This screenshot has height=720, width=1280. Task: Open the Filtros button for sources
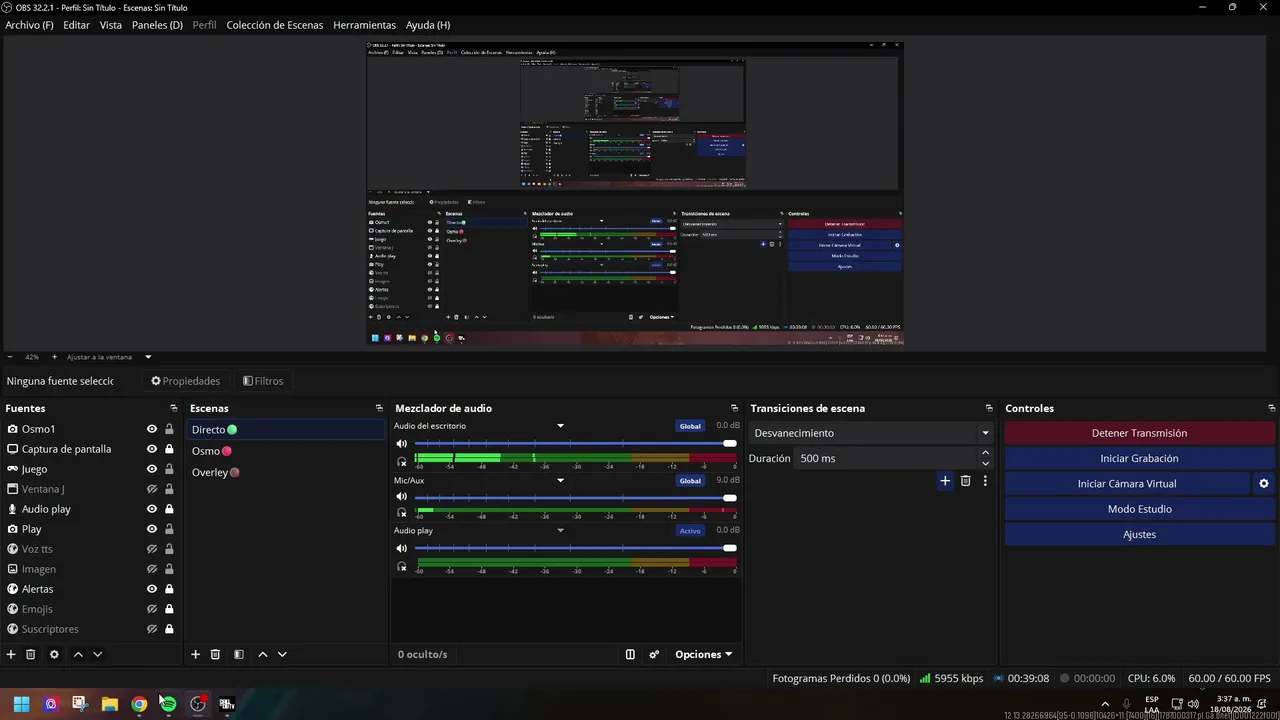click(x=263, y=381)
